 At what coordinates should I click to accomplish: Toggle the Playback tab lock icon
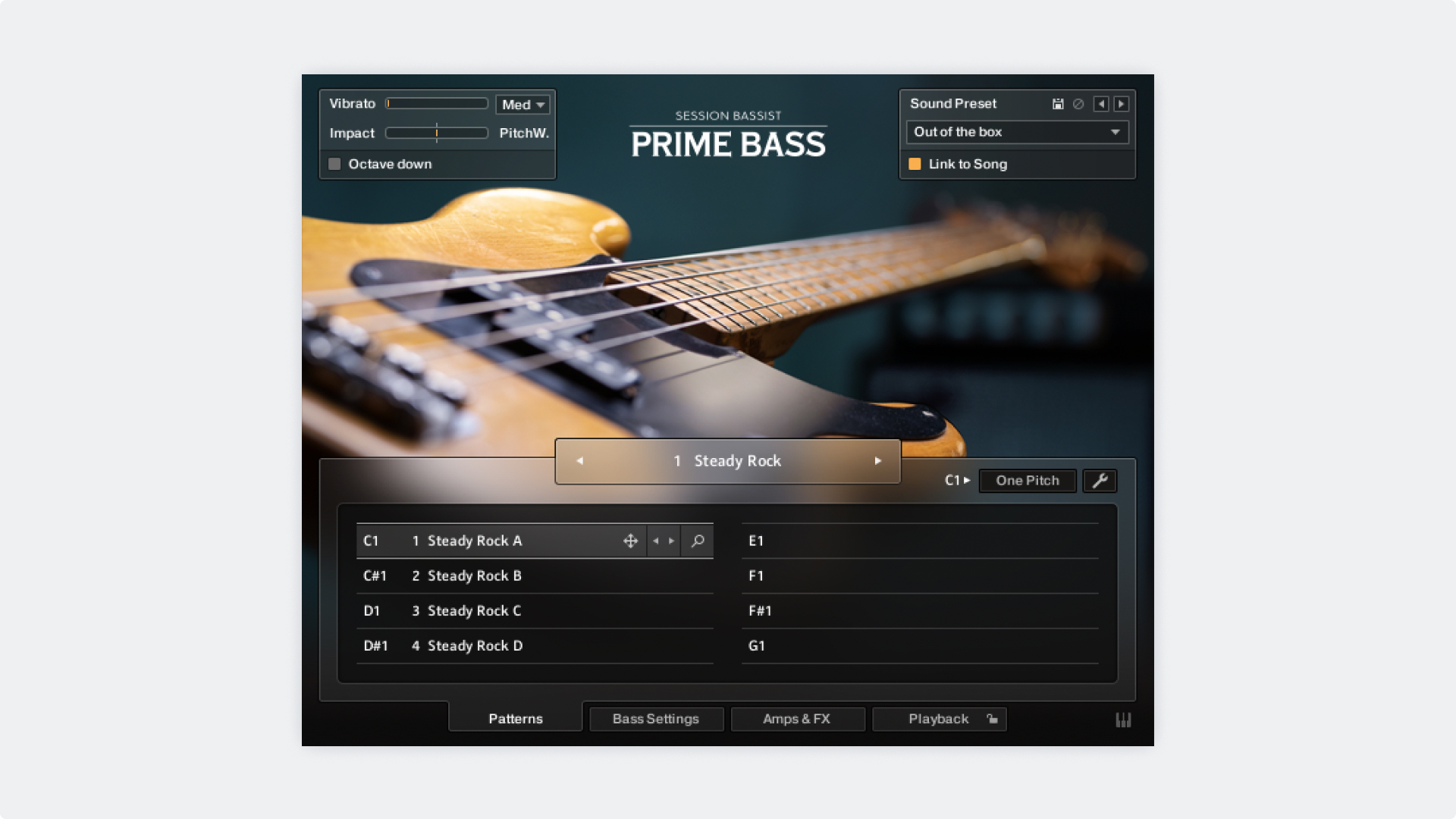click(x=992, y=719)
